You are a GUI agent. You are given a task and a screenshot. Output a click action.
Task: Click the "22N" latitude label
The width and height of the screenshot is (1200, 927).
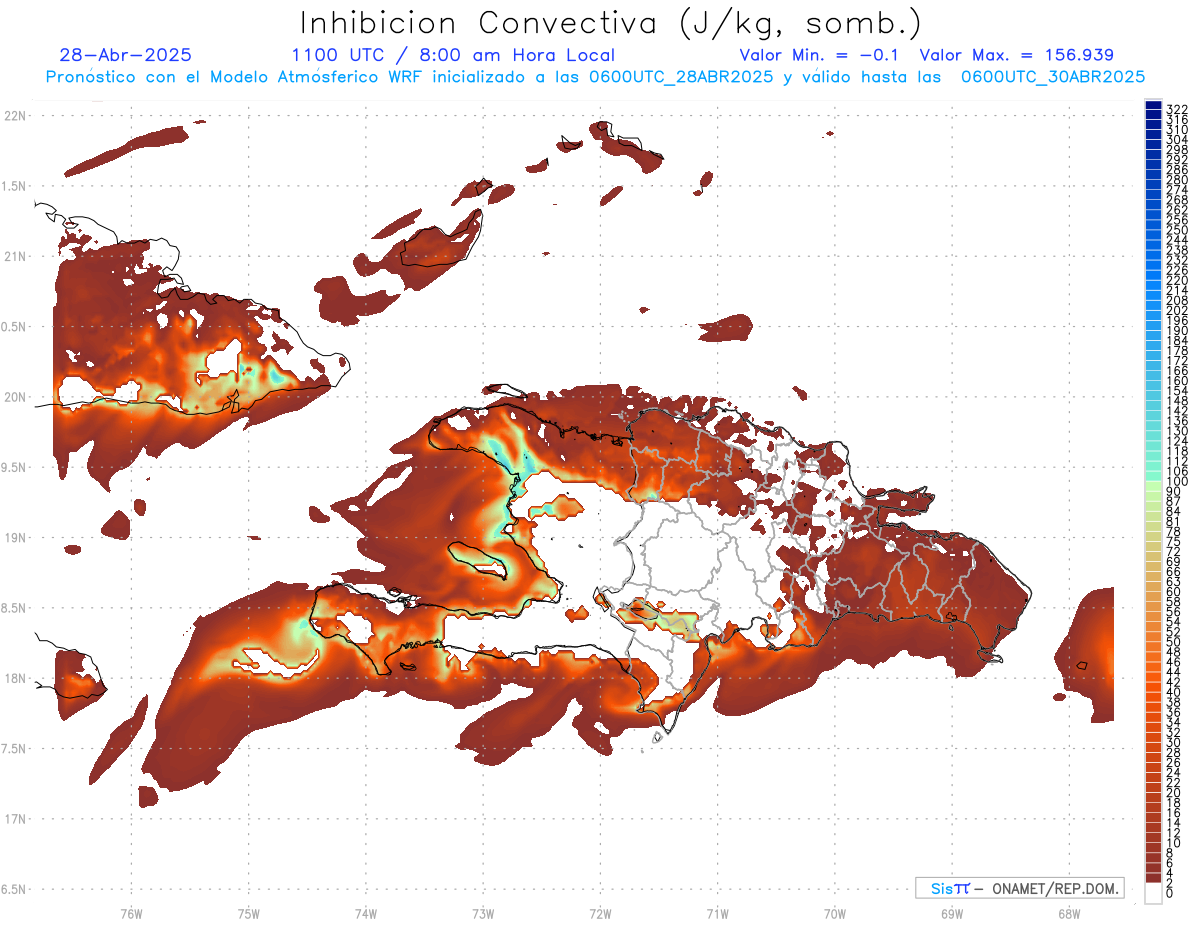(x=15, y=116)
